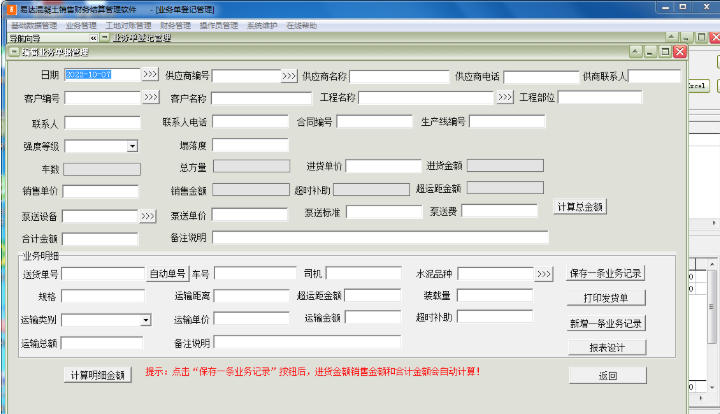Expand the 强度等级 dropdown
Viewport: 720px width, 414px height.
click(132, 146)
